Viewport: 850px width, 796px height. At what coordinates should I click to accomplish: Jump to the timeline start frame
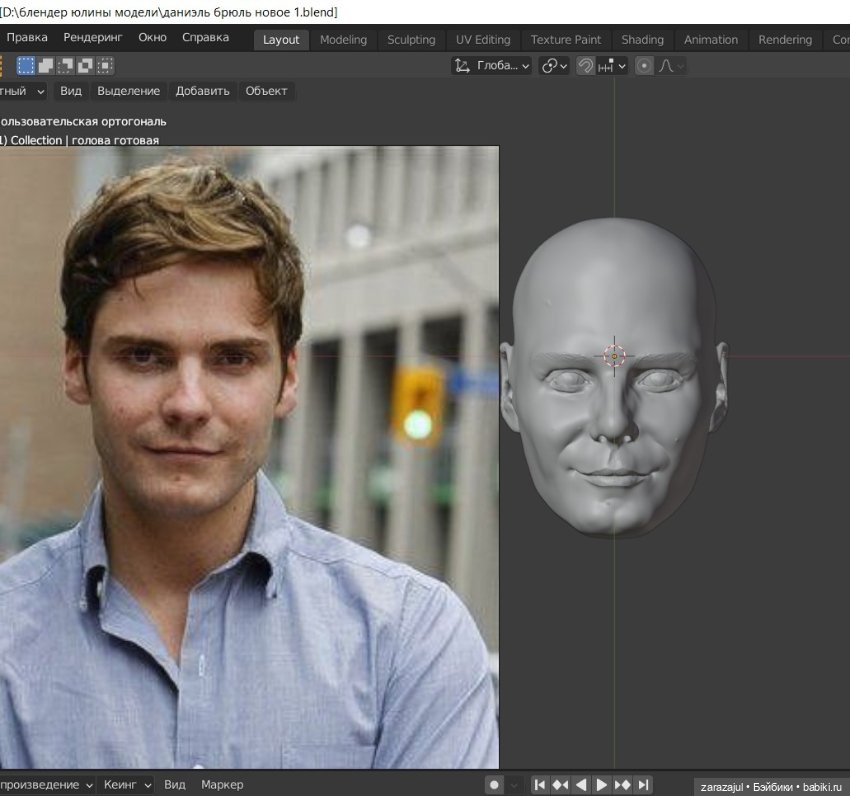tap(539, 785)
